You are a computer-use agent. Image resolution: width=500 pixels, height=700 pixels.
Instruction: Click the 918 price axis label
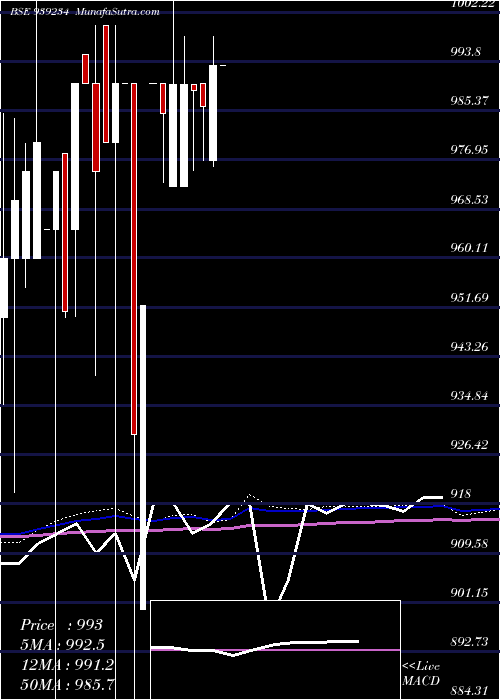[460, 494]
